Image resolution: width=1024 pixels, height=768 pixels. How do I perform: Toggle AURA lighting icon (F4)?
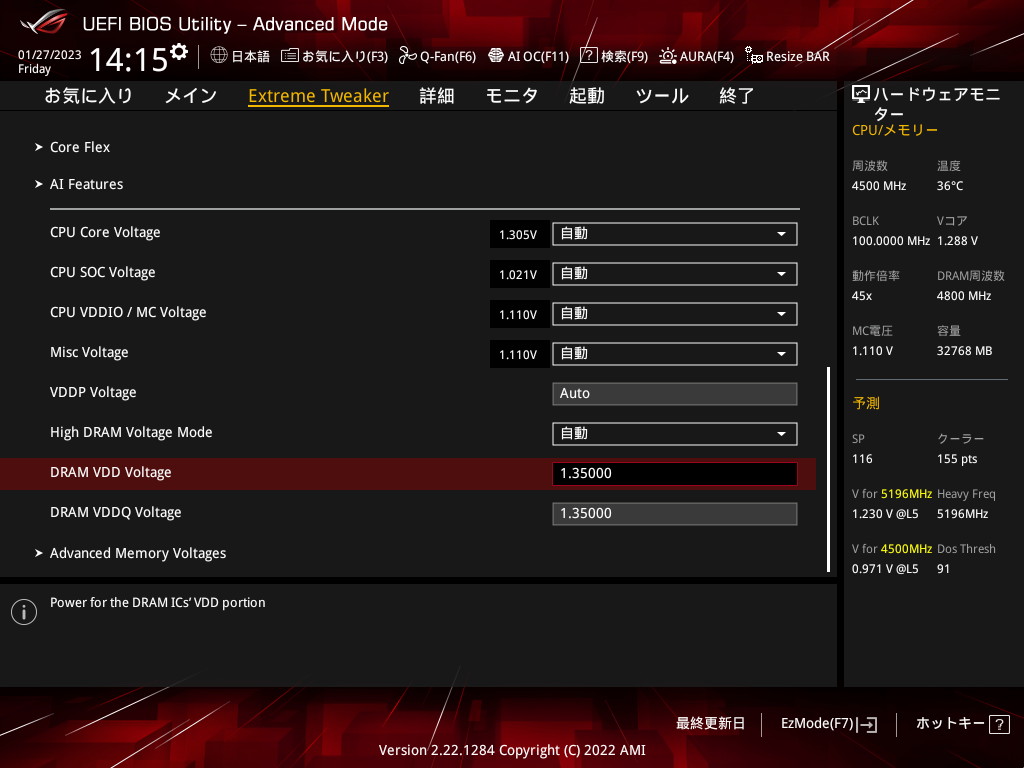coord(667,56)
